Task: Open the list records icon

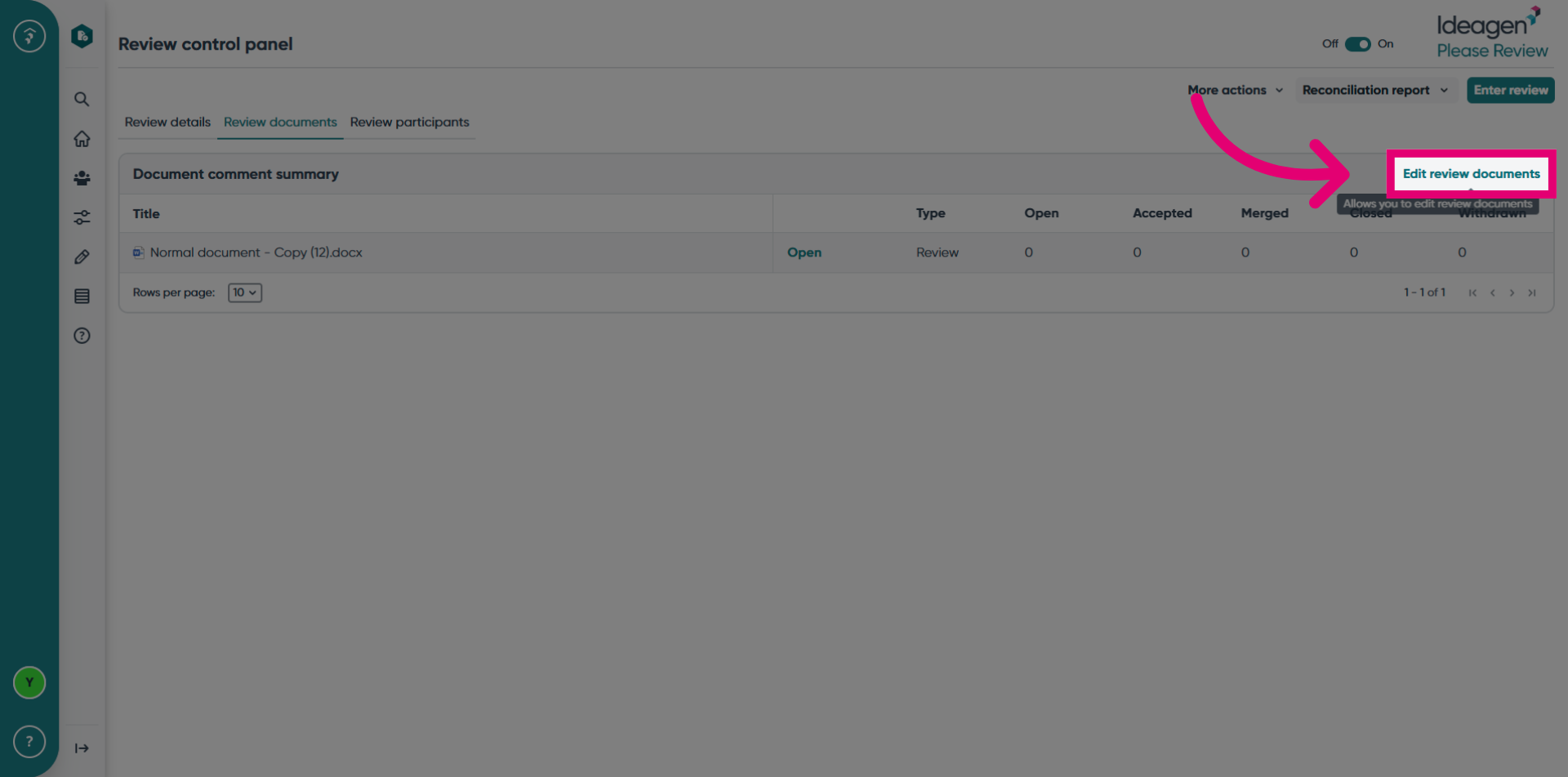Action: click(x=82, y=296)
